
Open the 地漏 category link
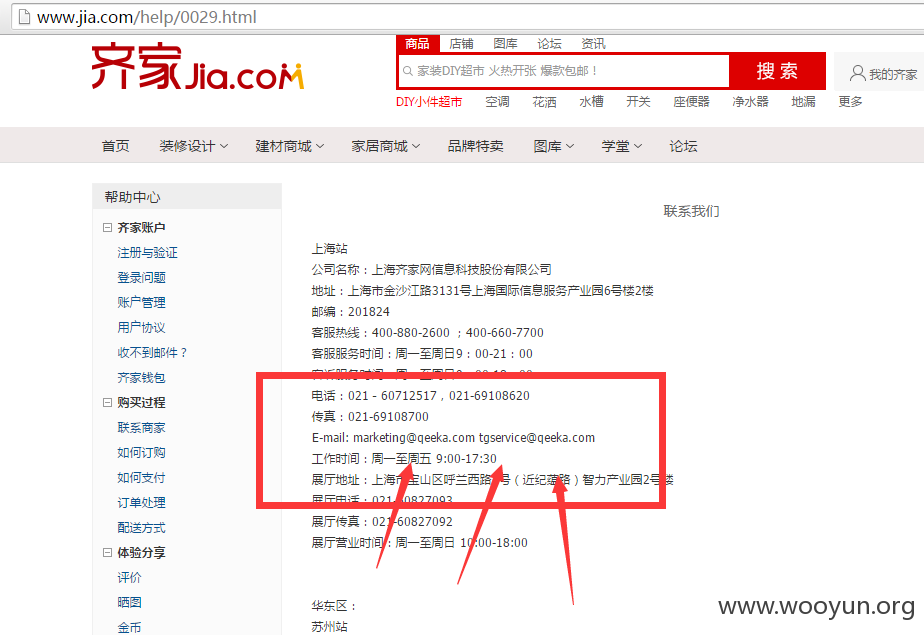click(803, 102)
